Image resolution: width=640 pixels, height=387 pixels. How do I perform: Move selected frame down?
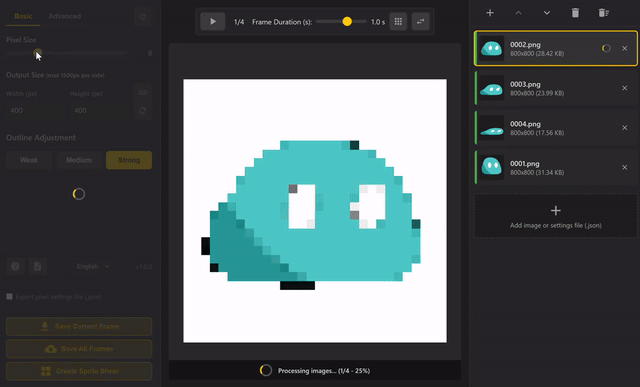(547, 13)
